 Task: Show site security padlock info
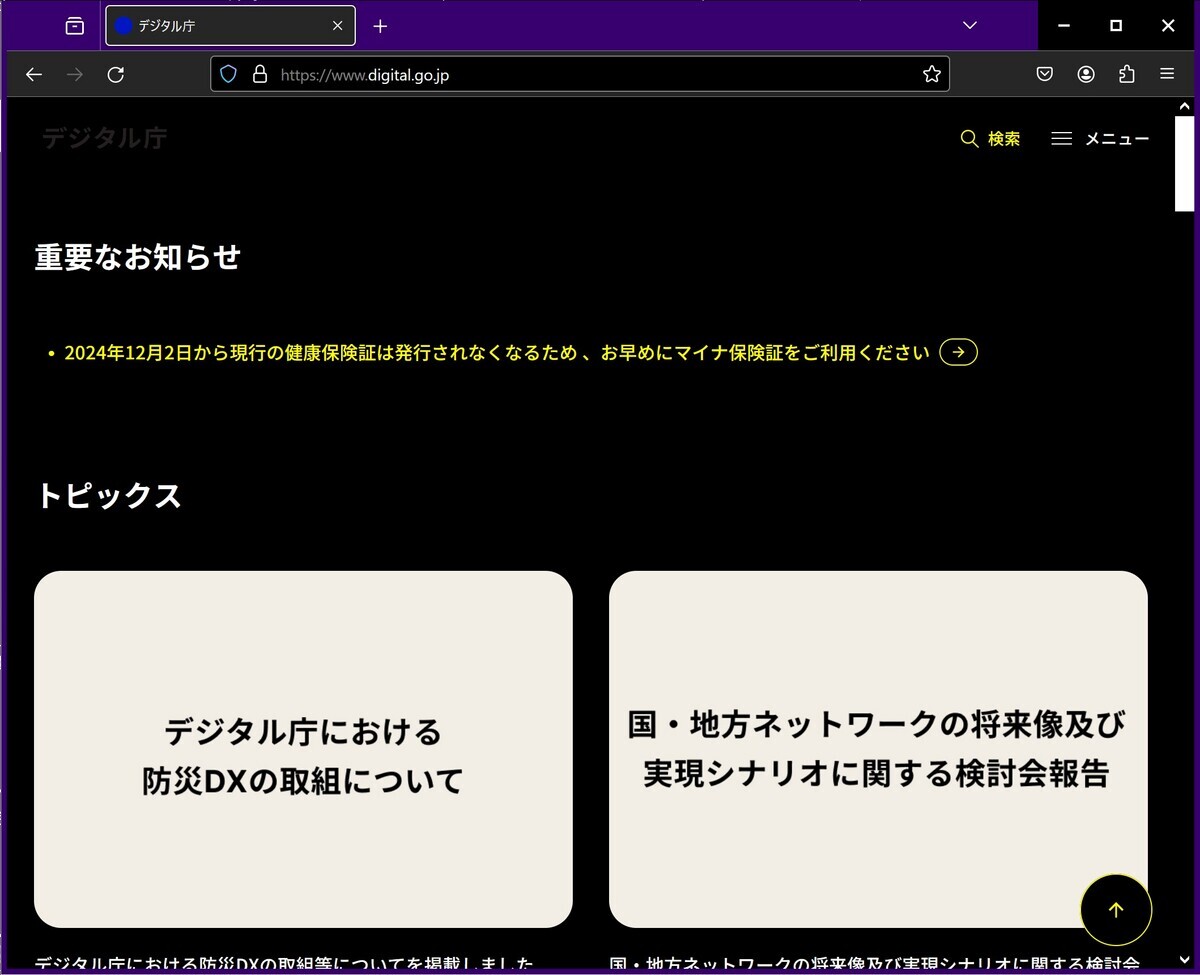coord(260,74)
